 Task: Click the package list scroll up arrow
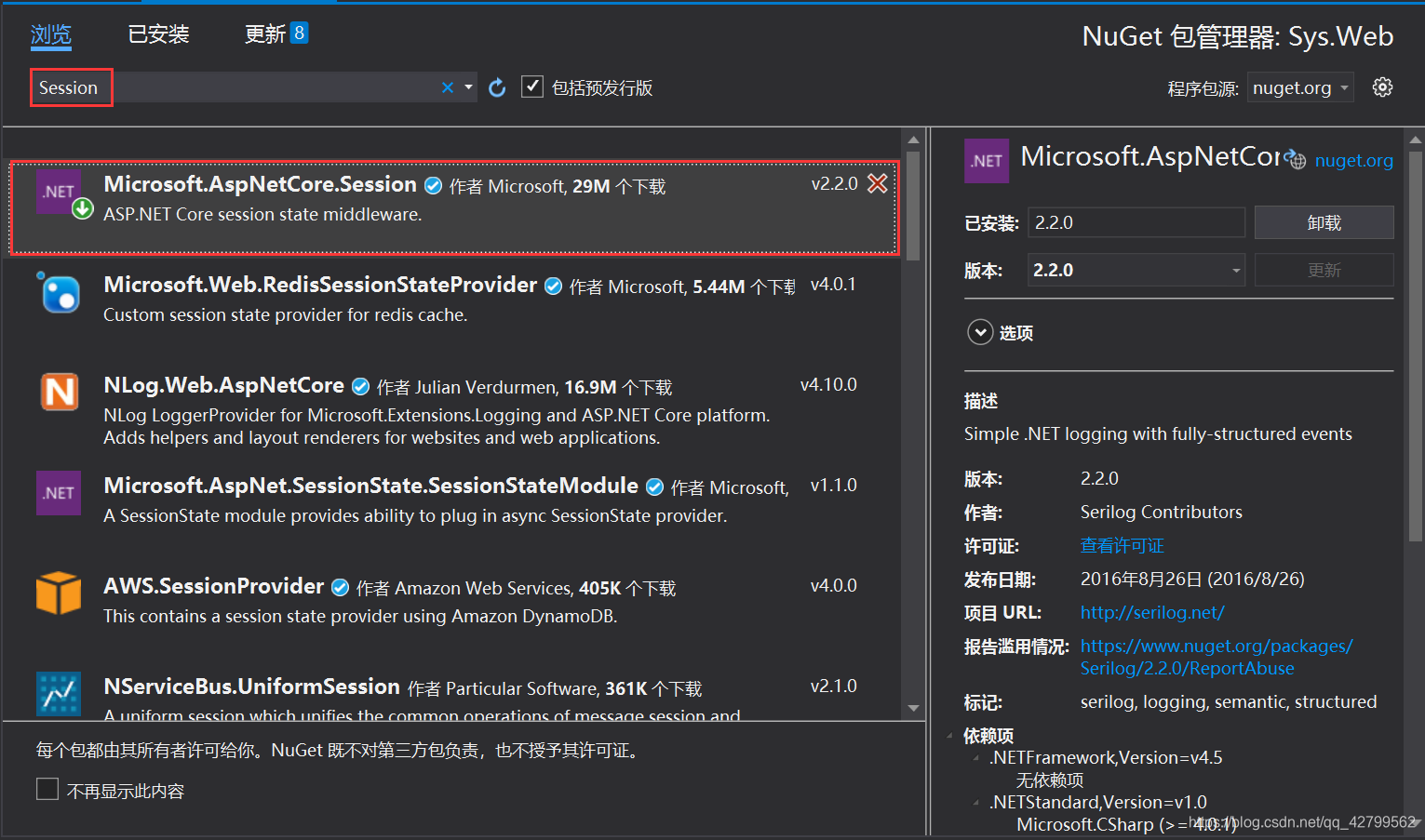[x=913, y=140]
